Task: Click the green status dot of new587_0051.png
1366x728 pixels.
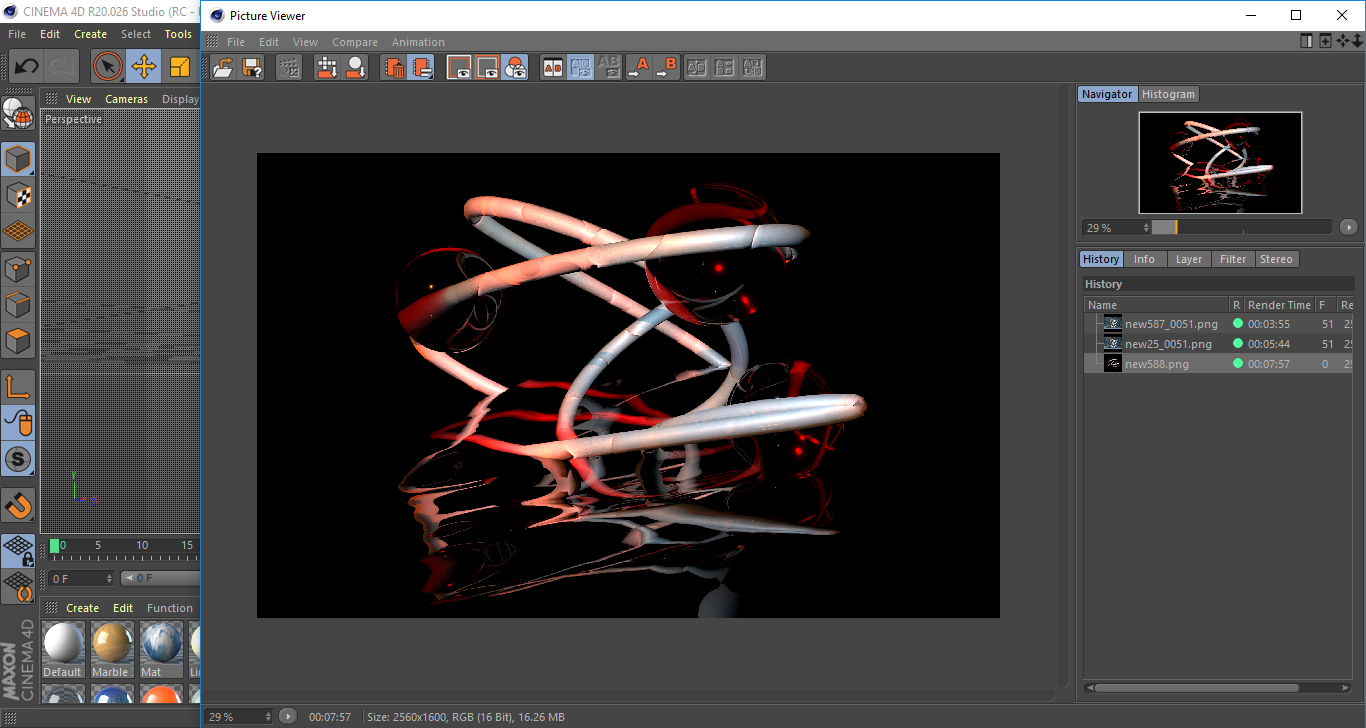Action: coord(1238,324)
